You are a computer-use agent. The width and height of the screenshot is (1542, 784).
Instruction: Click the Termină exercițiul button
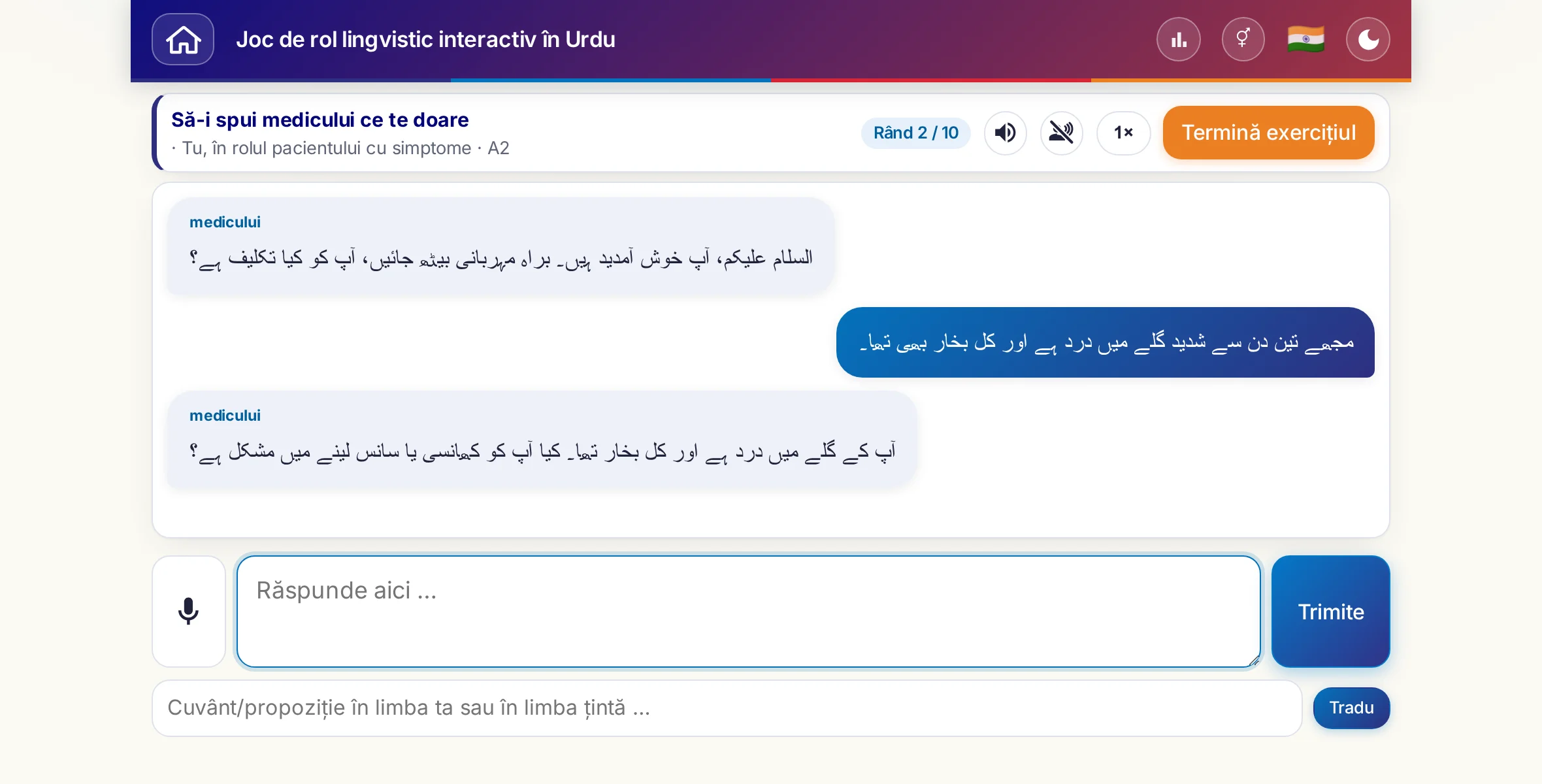[1269, 133]
